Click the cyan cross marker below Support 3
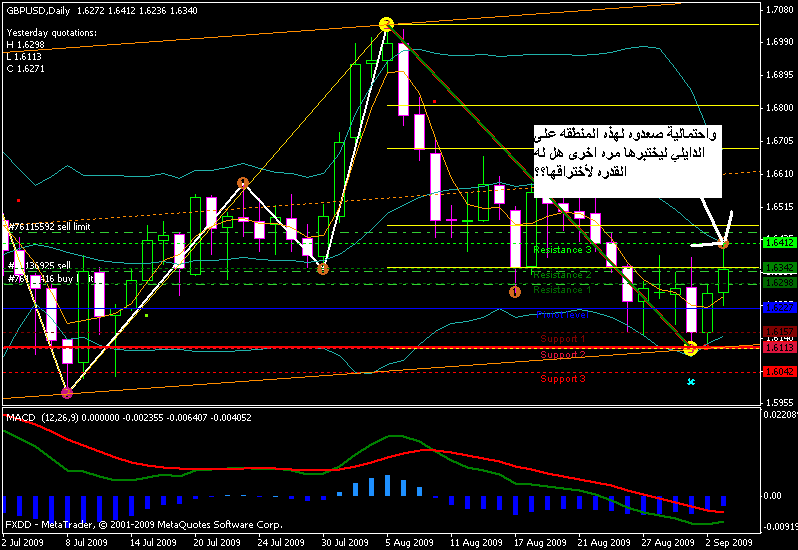The image size is (798, 550). pyautogui.click(x=690, y=382)
